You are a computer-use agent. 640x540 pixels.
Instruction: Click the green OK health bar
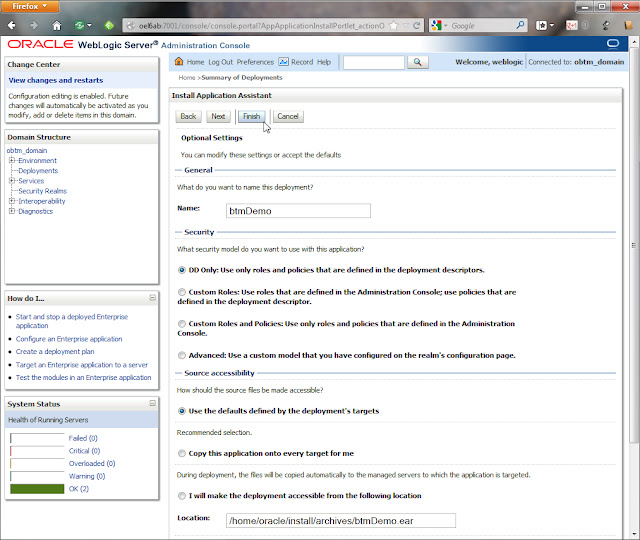(37, 489)
